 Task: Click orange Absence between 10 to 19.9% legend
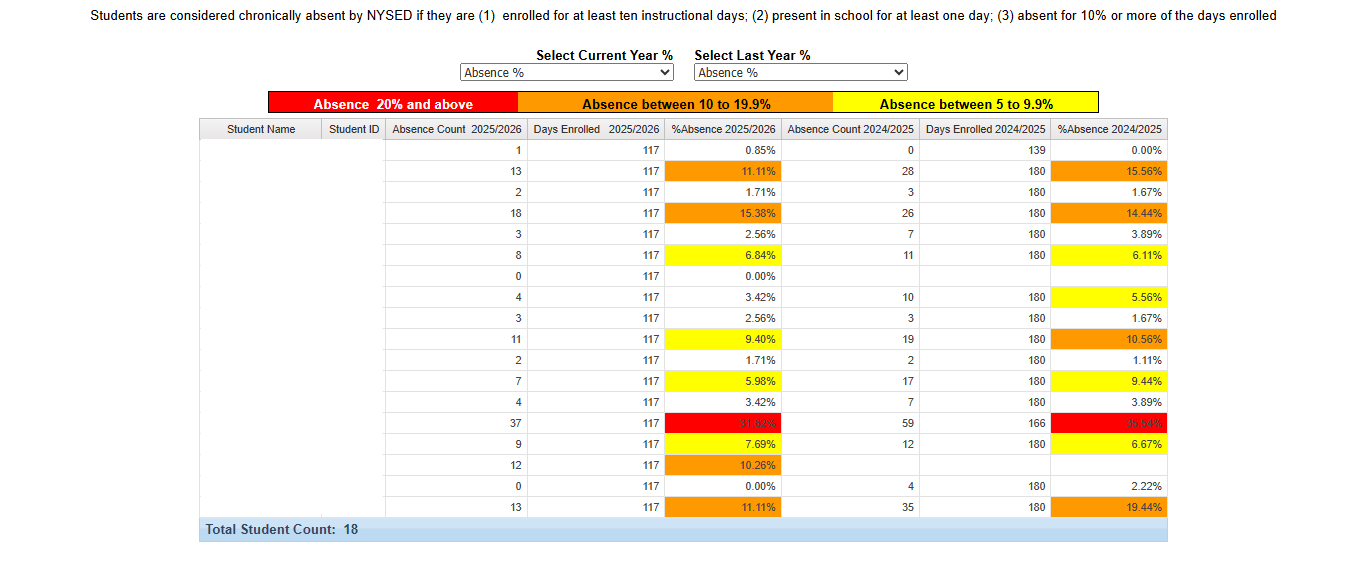pyautogui.click(x=676, y=103)
